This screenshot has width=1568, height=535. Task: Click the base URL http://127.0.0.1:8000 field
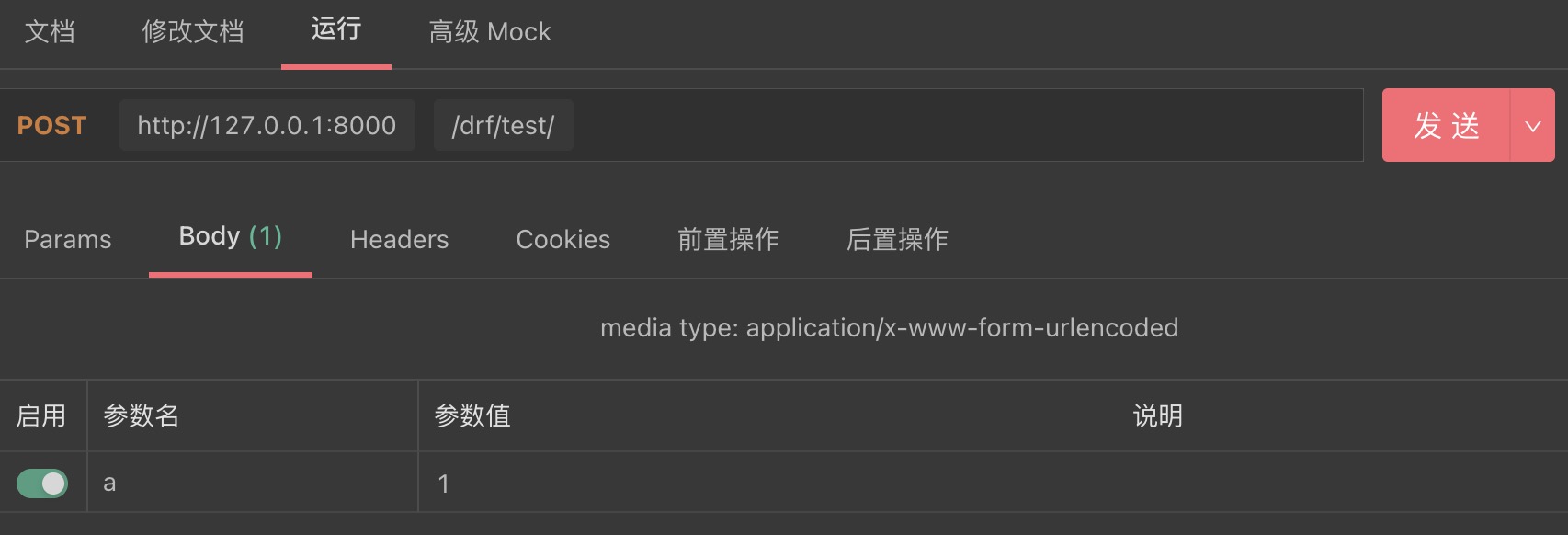tap(267, 125)
